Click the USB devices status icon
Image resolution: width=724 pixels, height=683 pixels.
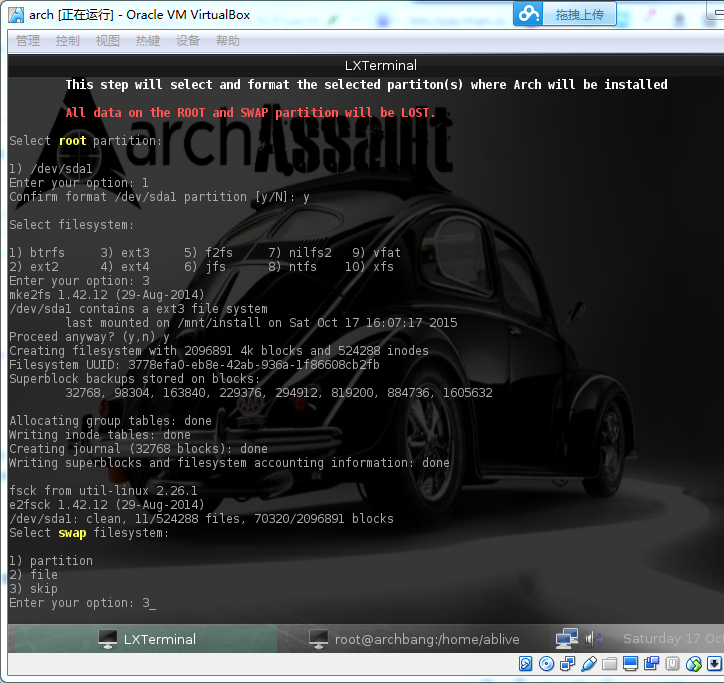coord(589,664)
